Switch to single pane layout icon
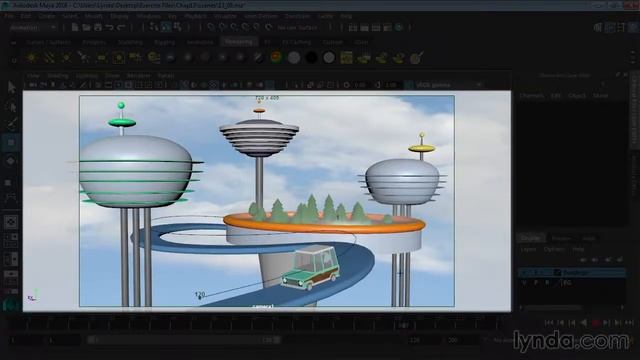The height and width of the screenshot is (360, 640). [x=11, y=222]
